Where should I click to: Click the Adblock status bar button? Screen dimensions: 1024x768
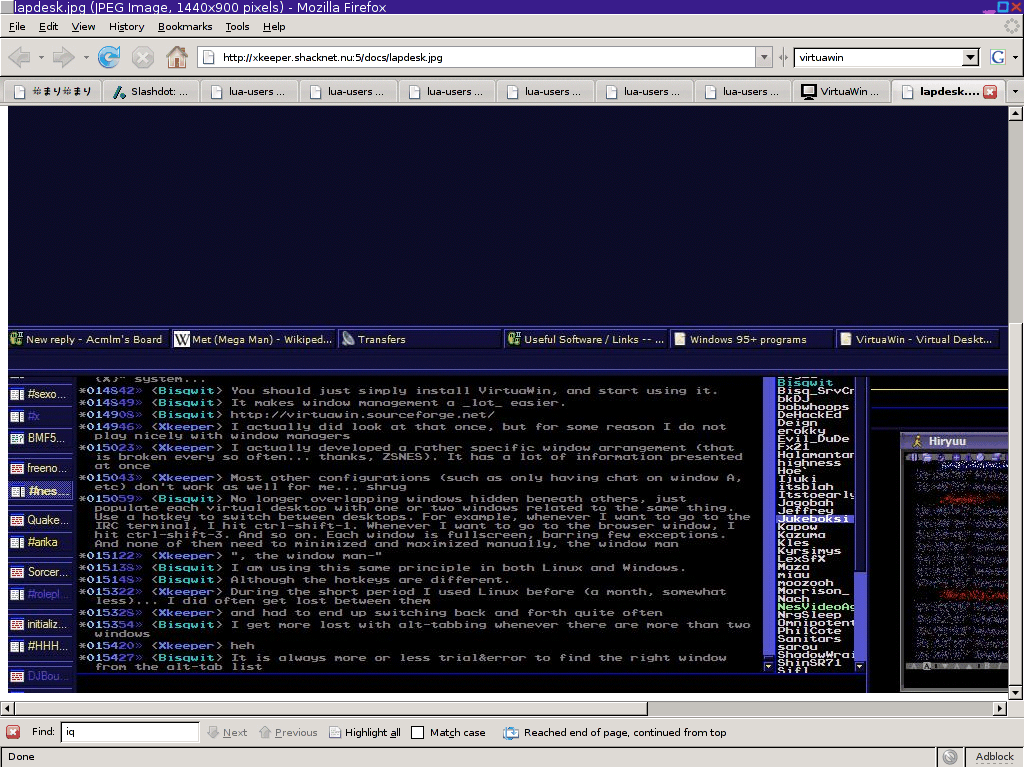(x=994, y=757)
